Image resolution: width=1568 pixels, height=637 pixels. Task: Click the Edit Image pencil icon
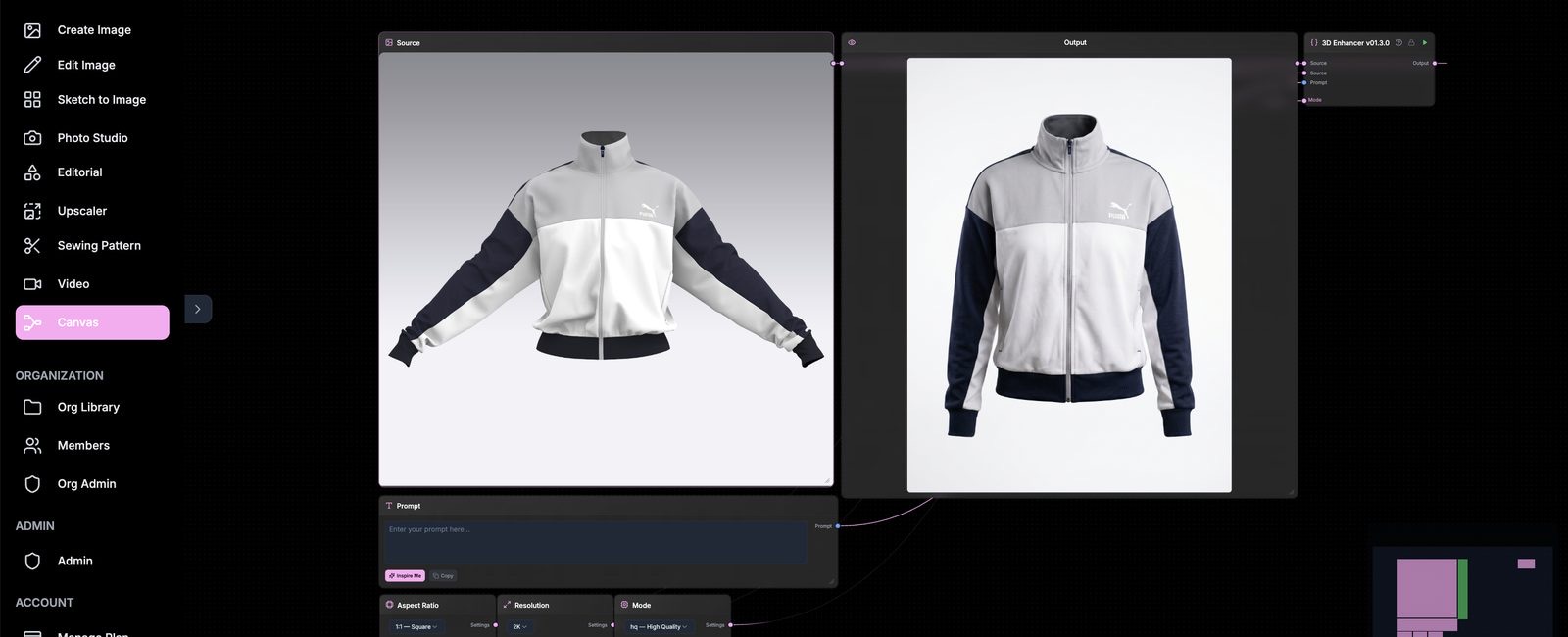(x=32, y=65)
